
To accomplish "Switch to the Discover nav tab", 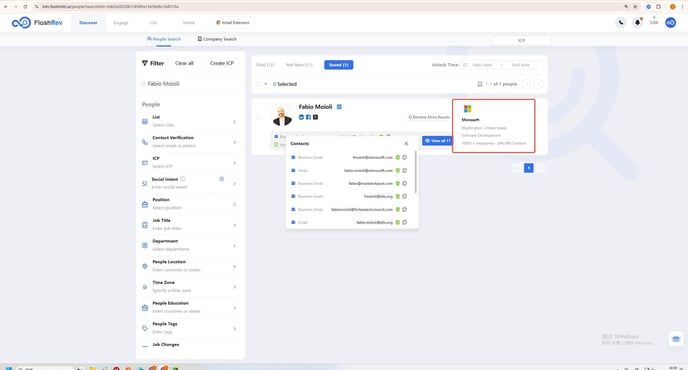I will (x=88, y=22).
